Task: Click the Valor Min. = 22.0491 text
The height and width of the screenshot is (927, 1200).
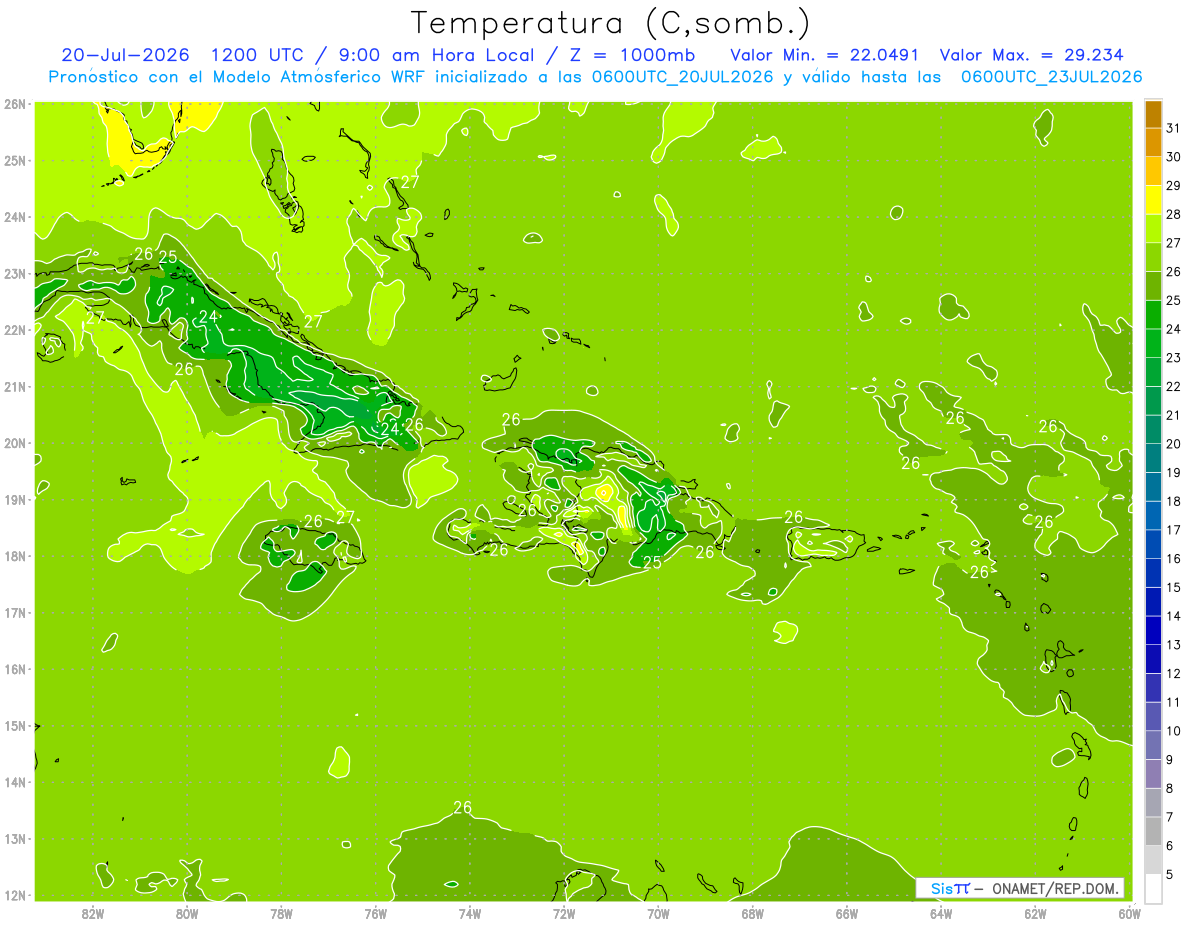Action: pyautogui.click(x=824, y=55)
